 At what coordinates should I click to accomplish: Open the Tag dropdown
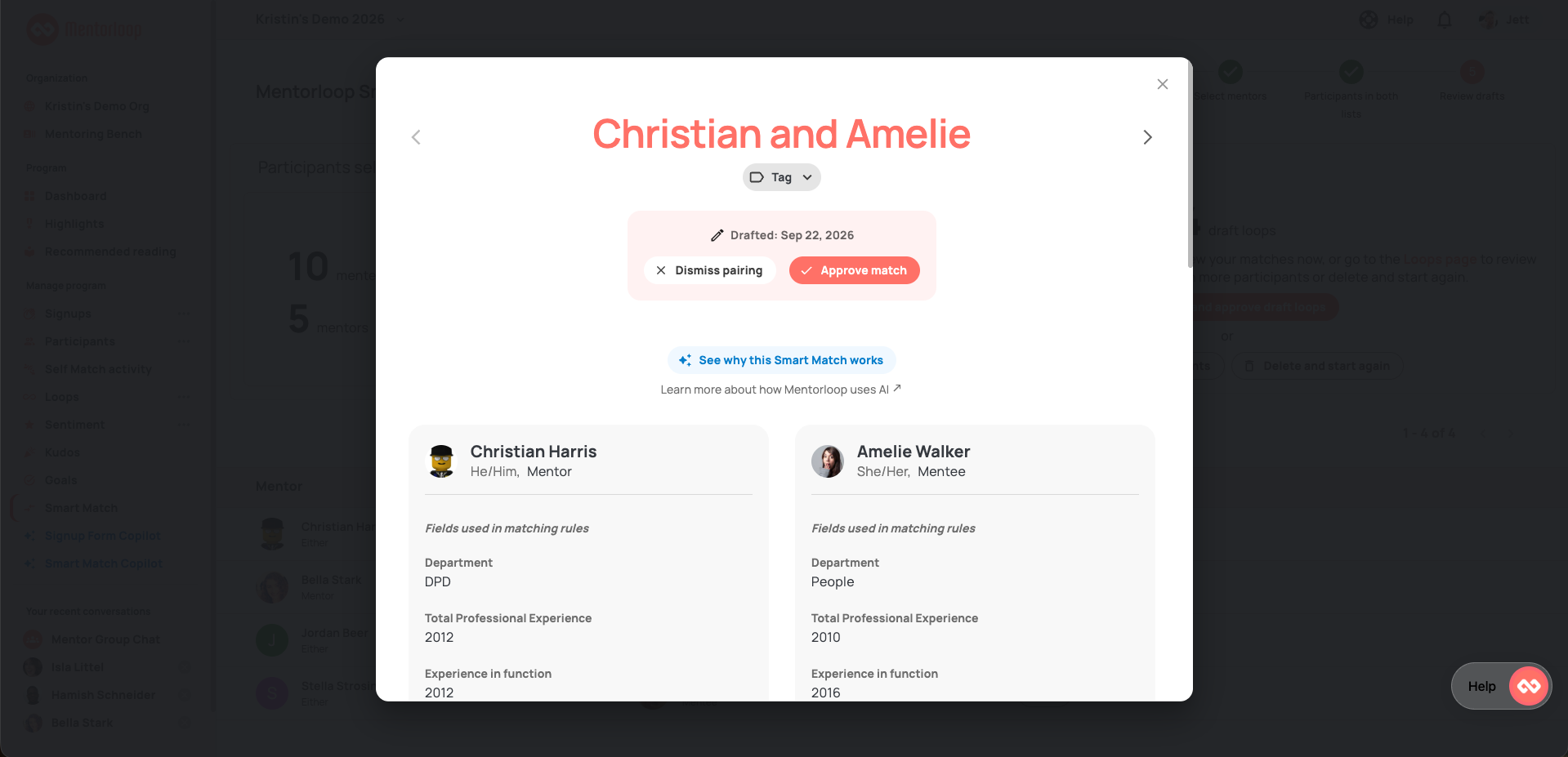[x=781, y=177]
